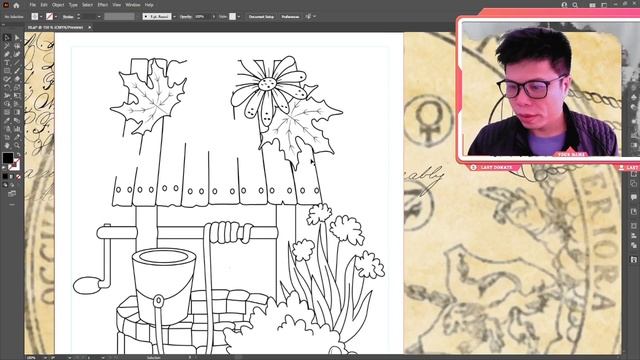Activate the Hand tool
640x360 pixels.
pos(7,145)
